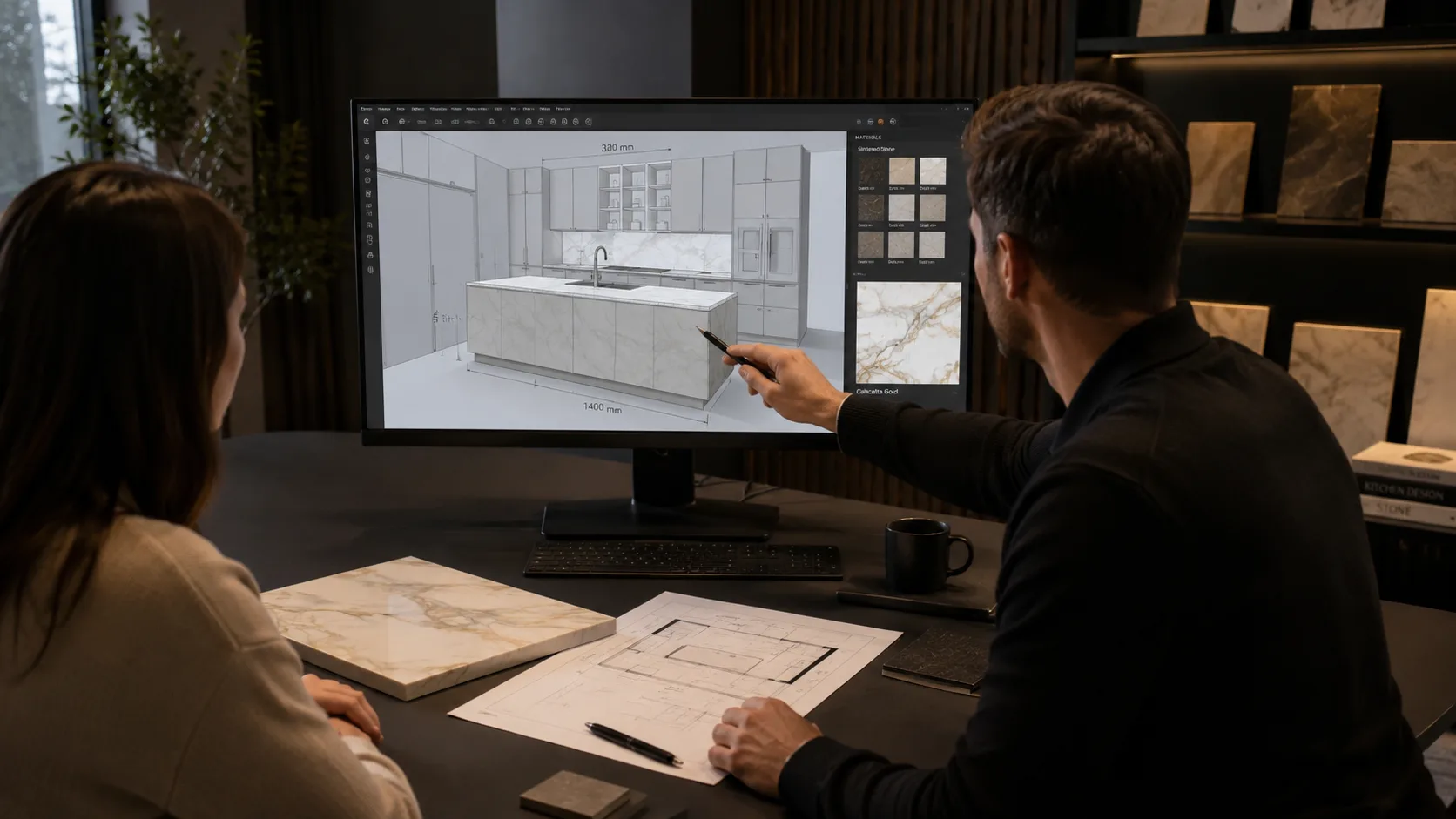Open the globe view dropdown in the toolbar
The width and height of the screenshot is (1456, 819).
point(403,122)
